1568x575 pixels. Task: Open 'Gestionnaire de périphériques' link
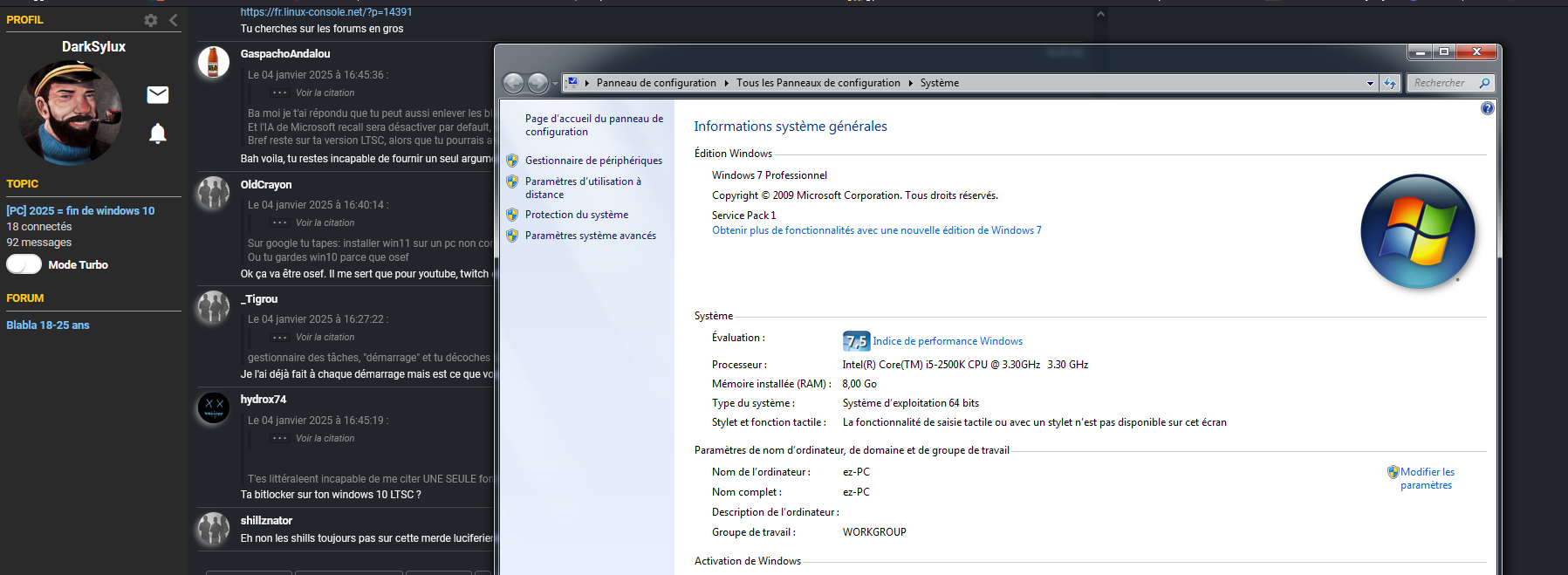[x=593, y=161]
